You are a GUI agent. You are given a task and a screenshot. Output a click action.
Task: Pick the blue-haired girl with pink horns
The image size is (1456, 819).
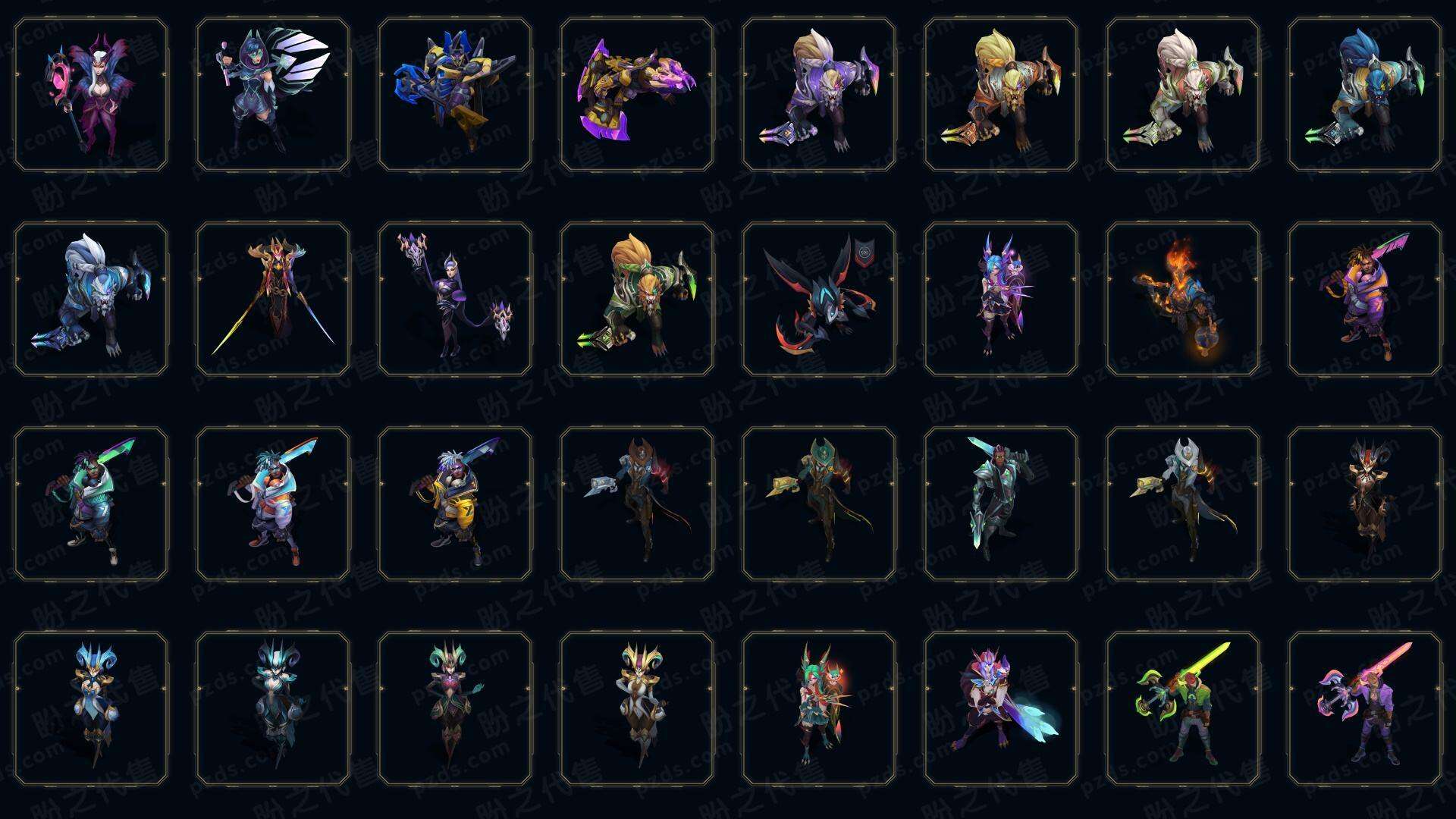(x=1001, y=299)
